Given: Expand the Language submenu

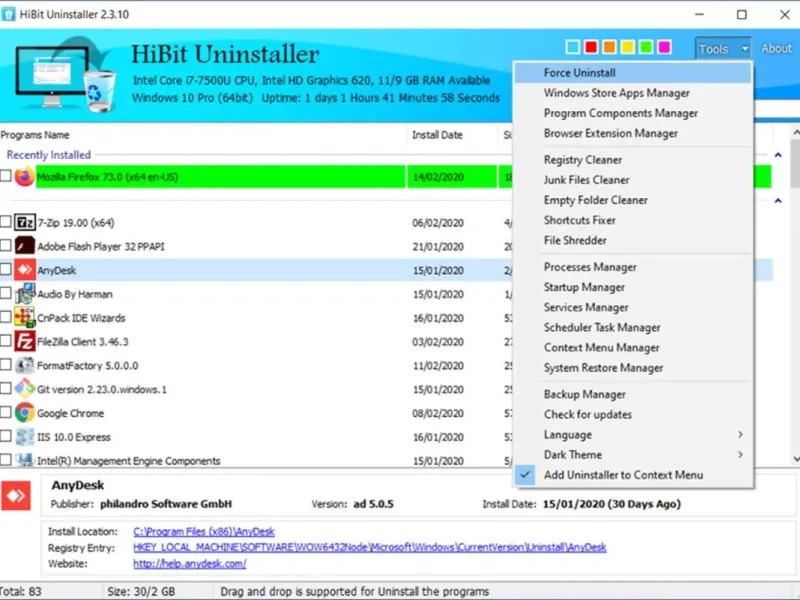Looking at the screenshot, I should click(x=633, y=435).
